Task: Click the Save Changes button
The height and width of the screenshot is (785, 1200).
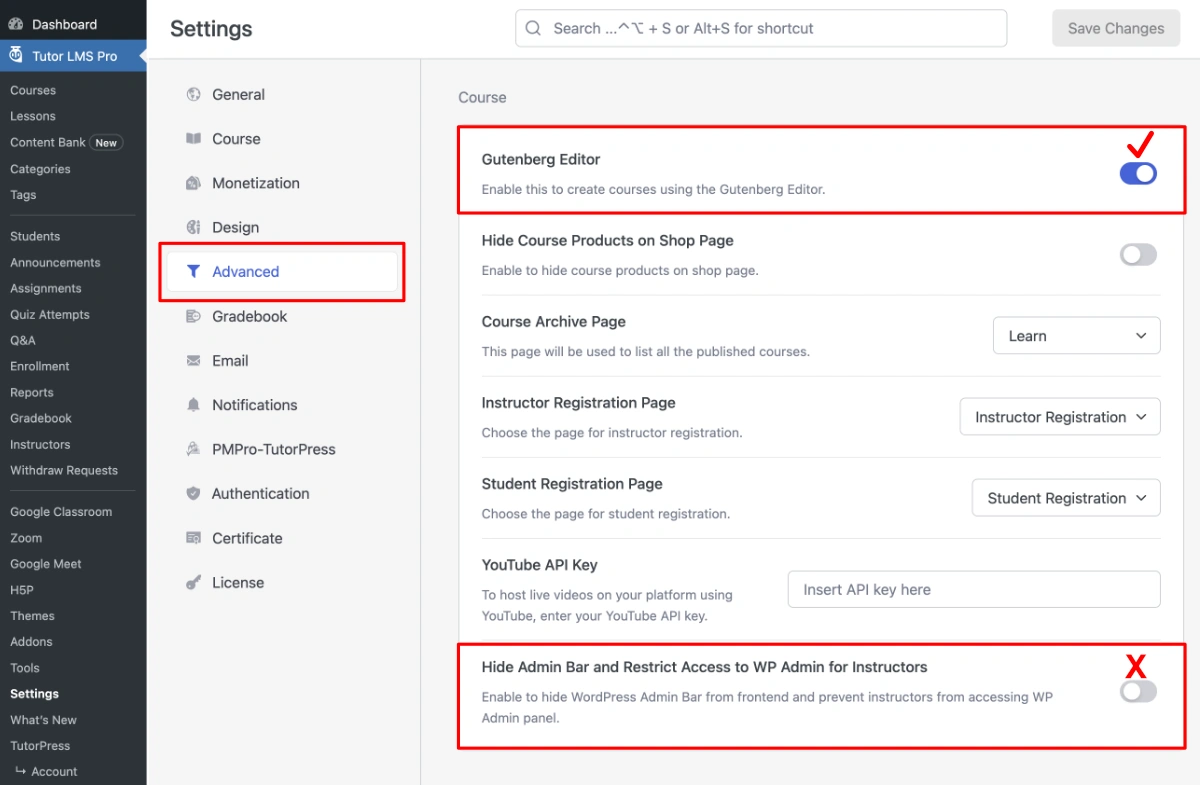Action: click(x=1115, y=28)
